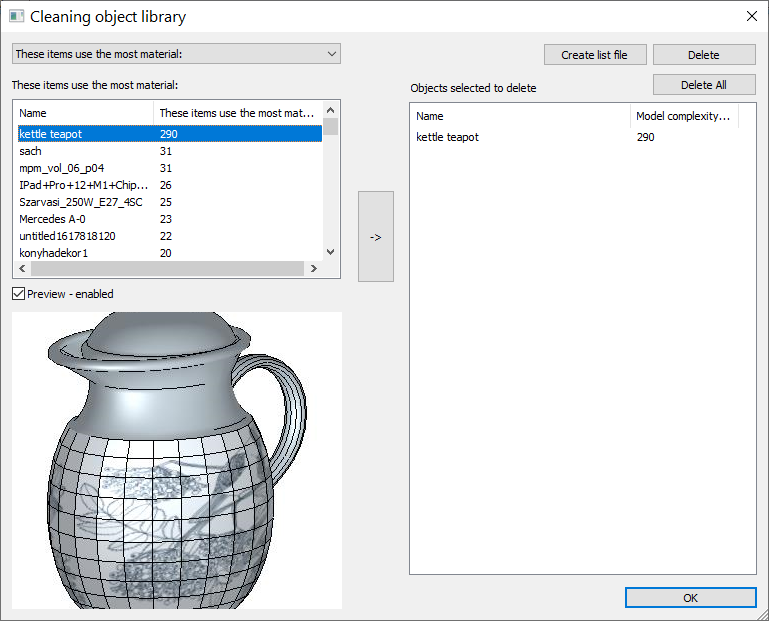Select kettle teapot in the delete list
Viewport: 769px width, 621px height.
(x=448, y=137)
